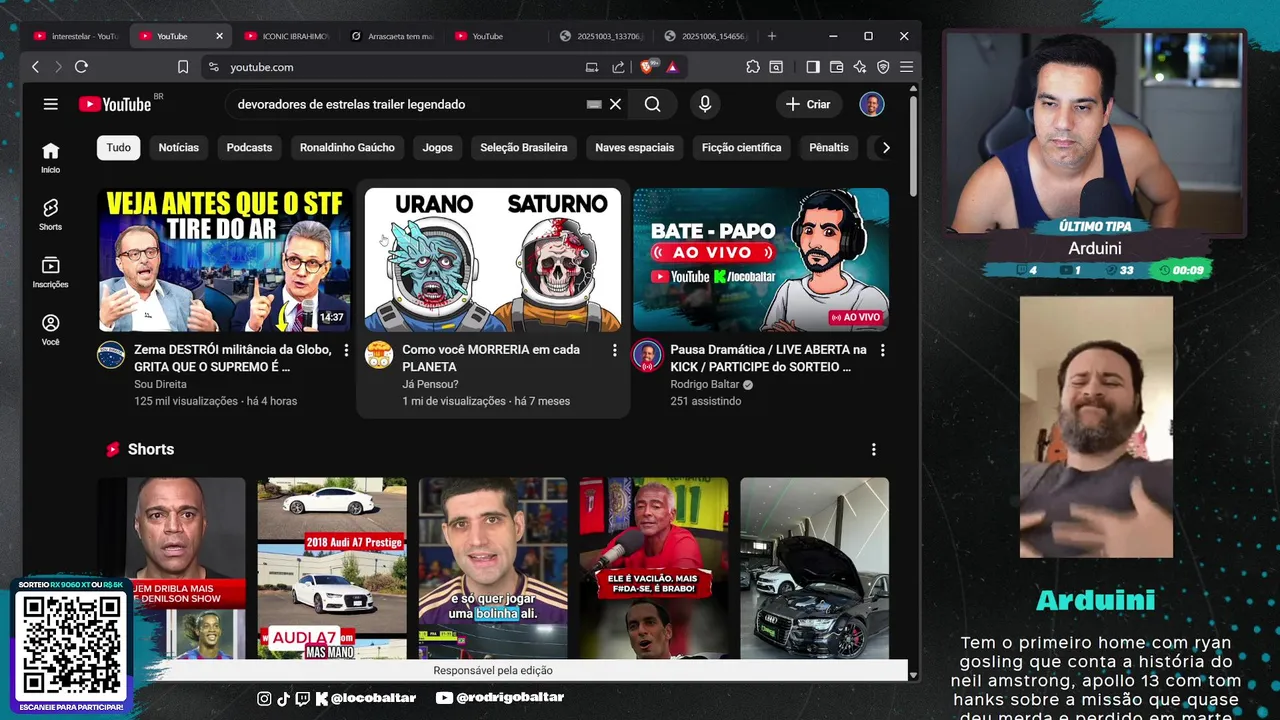Screen dimensions: 1280x720
Task: Open the Leo AI sparkle icon
Action: pyautogui.click(x=859, y=67)
